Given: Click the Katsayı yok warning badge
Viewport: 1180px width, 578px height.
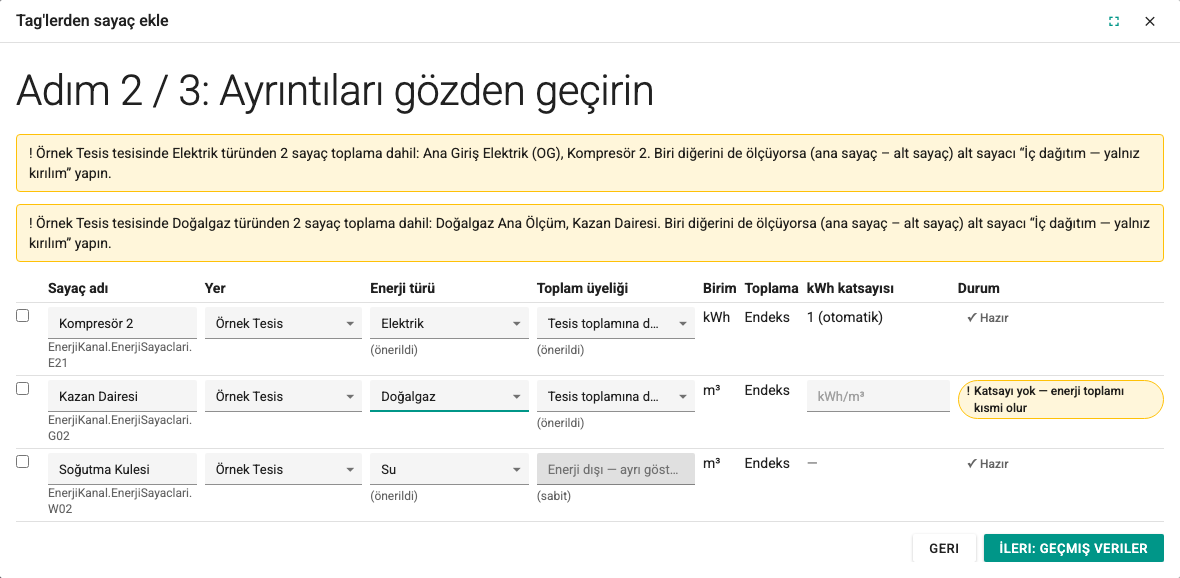Looking at the screenshot, I should [x=1060, y=400].
